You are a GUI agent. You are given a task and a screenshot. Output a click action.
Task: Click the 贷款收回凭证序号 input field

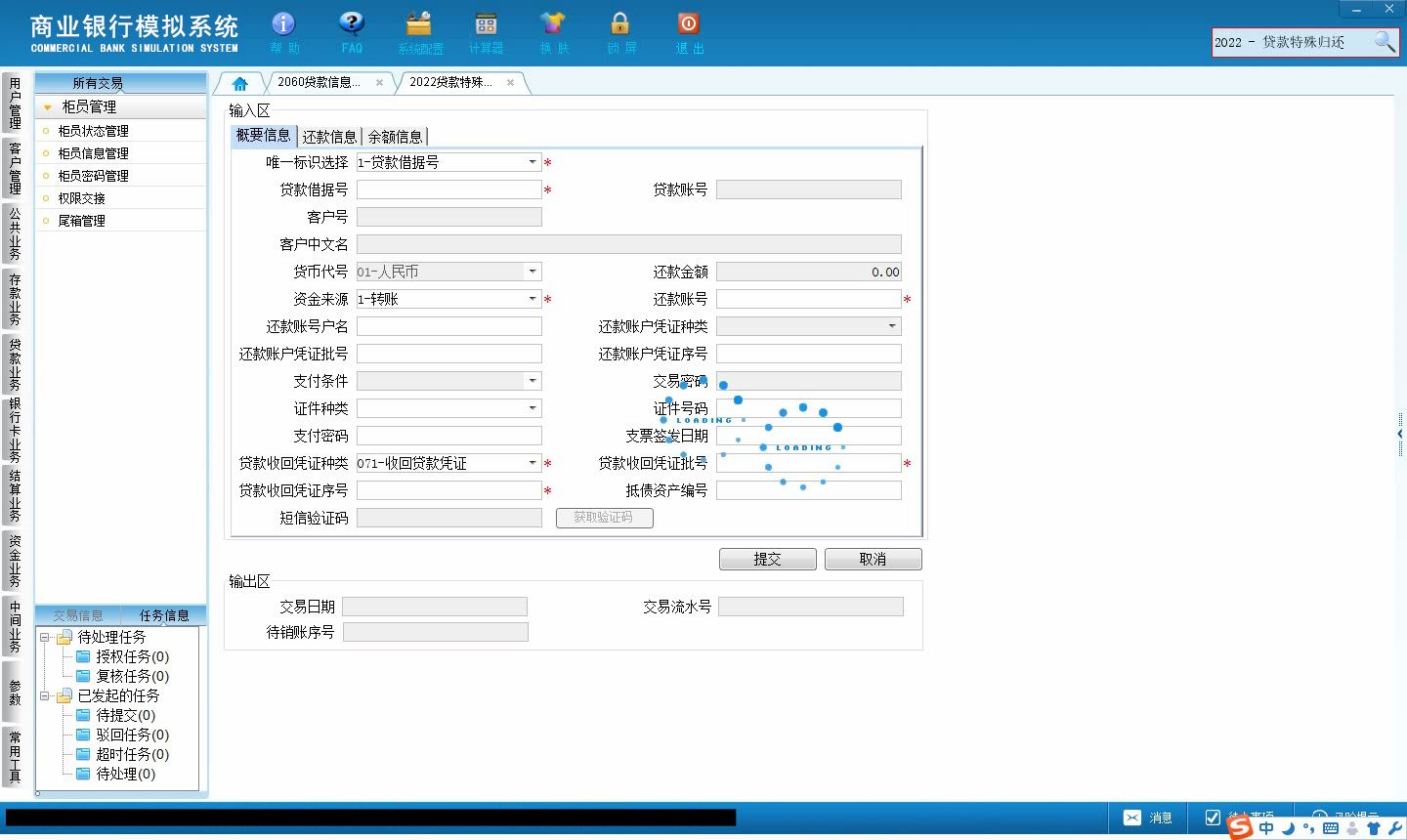click(448, 490)
